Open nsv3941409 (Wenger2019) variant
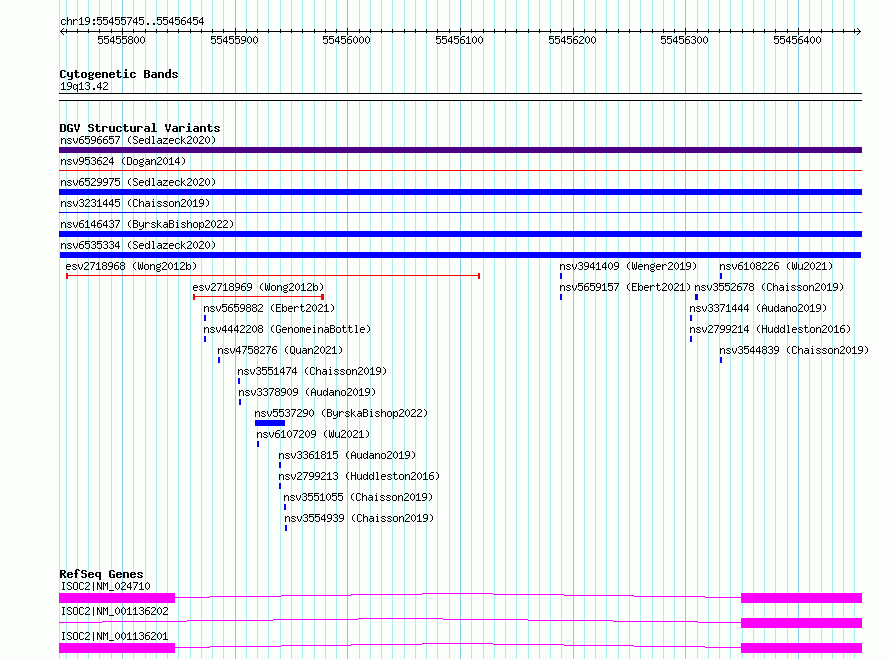The height and width of the screenshot is (659, 890). tap(628, 266)
